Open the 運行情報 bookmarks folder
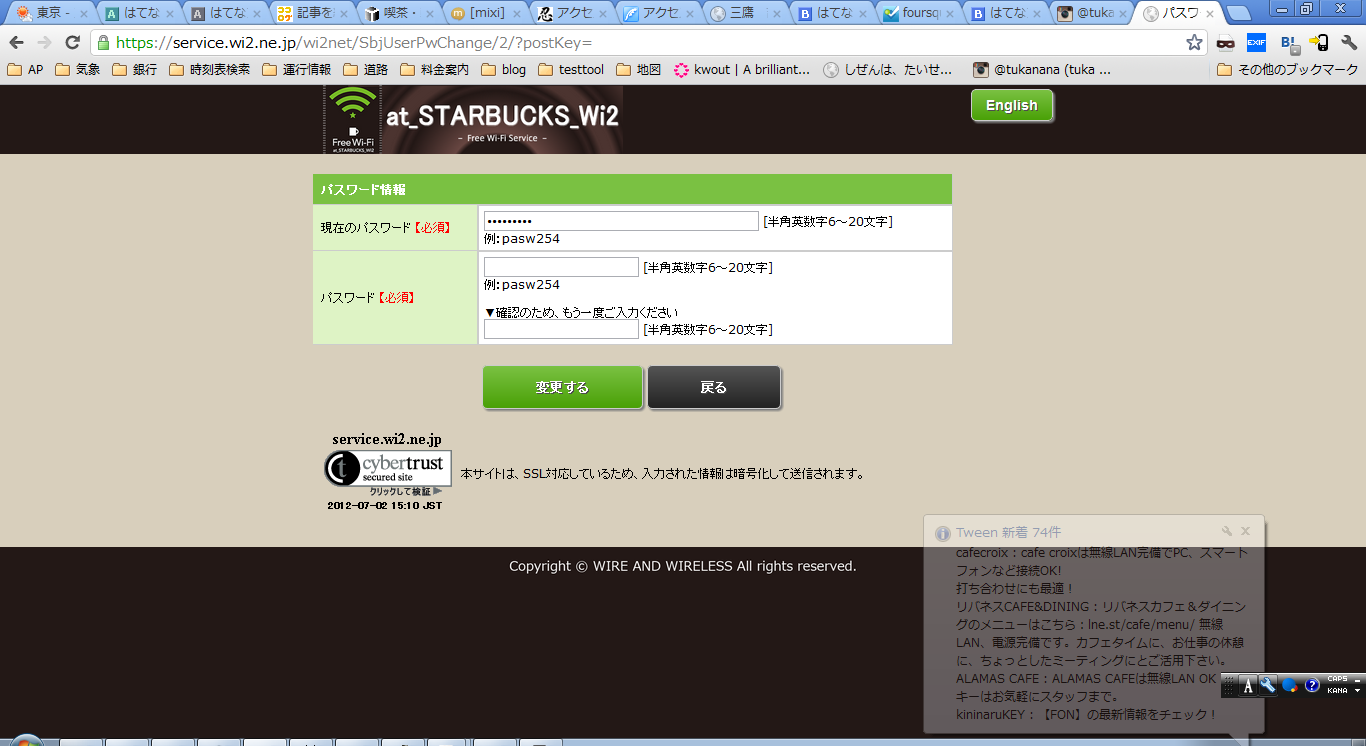1366x746 pixels. 296,70
